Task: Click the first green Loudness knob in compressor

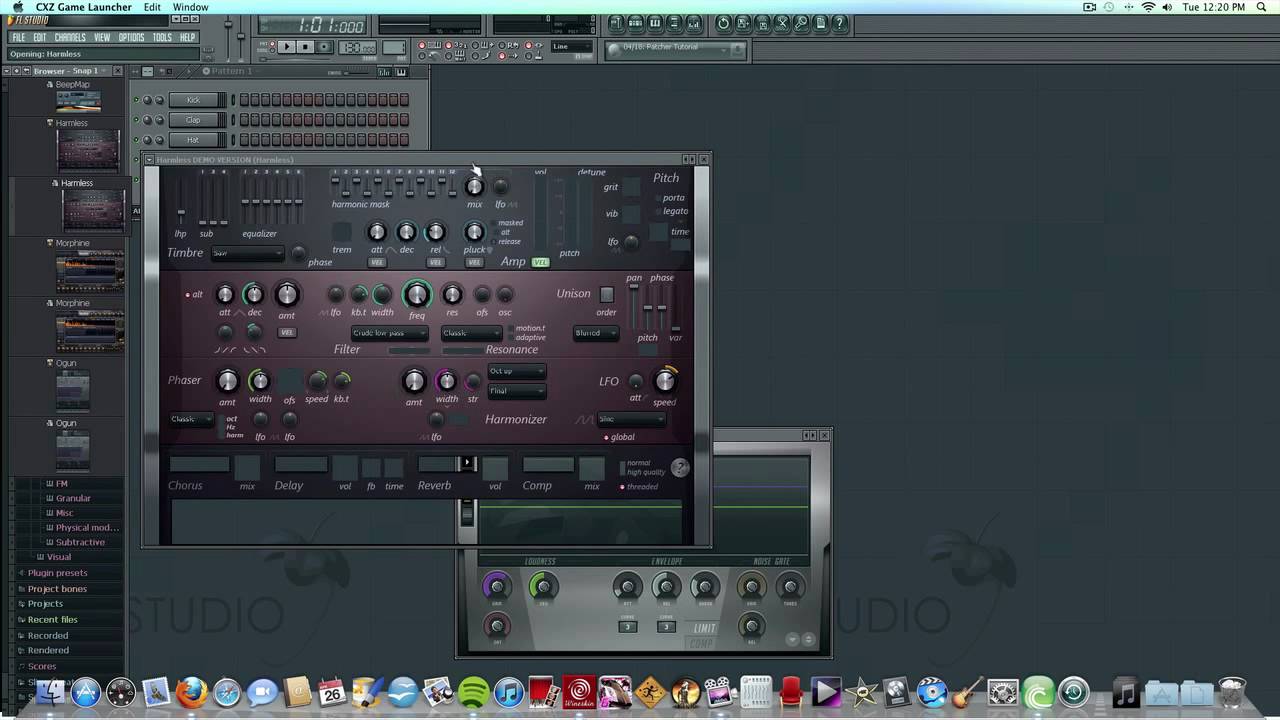Action: point(542,586)
